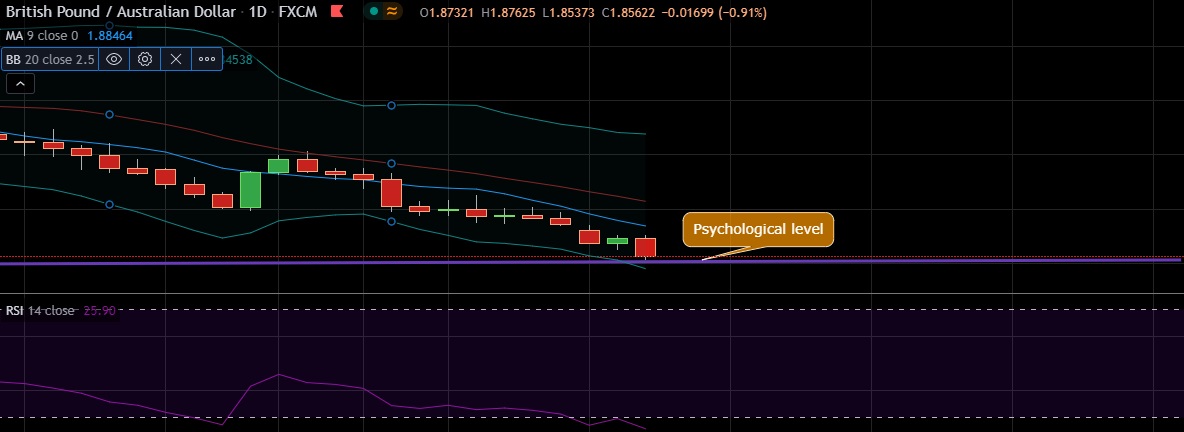1184x432 pixels.
Task: Click the green market status dot
Action: pos(375,11)
